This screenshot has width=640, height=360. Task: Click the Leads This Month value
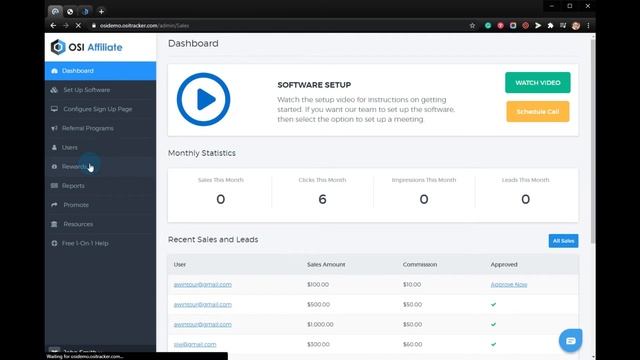click(526, 200)
